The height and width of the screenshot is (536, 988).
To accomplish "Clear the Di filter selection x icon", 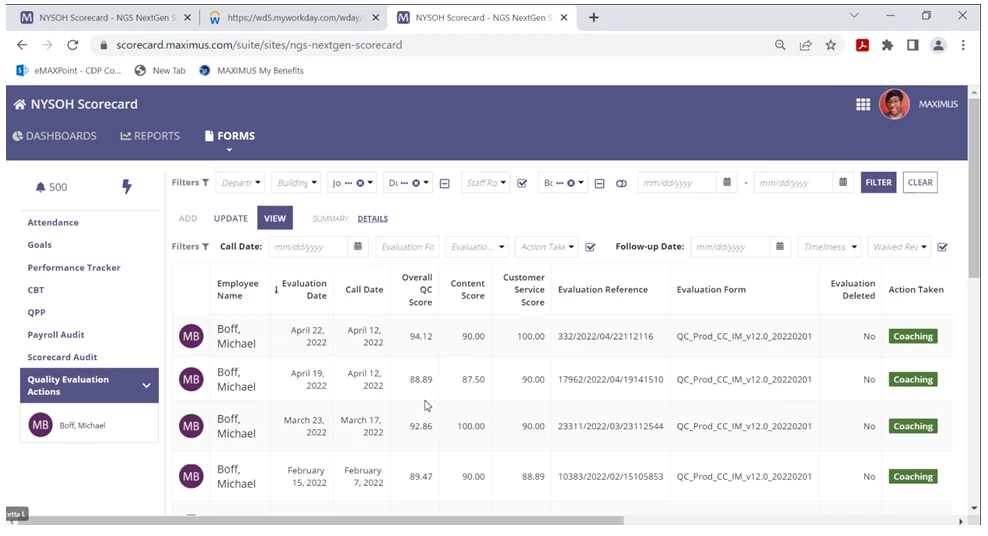I will 416,183.
